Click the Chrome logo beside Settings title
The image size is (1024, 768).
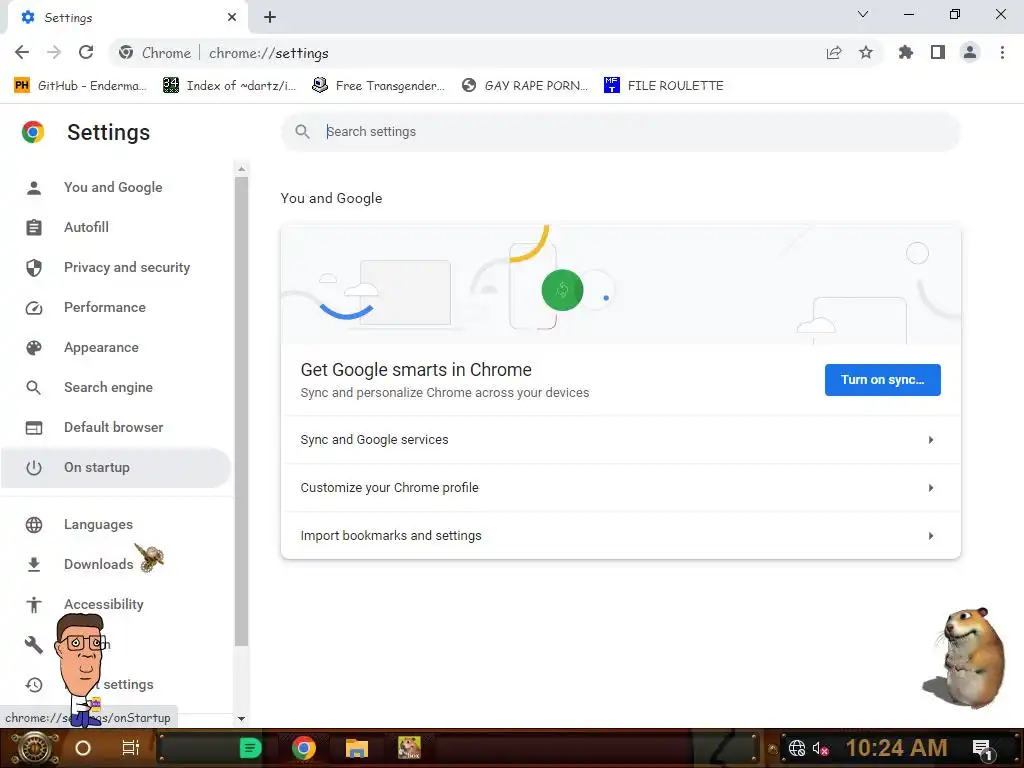[33, 132]
